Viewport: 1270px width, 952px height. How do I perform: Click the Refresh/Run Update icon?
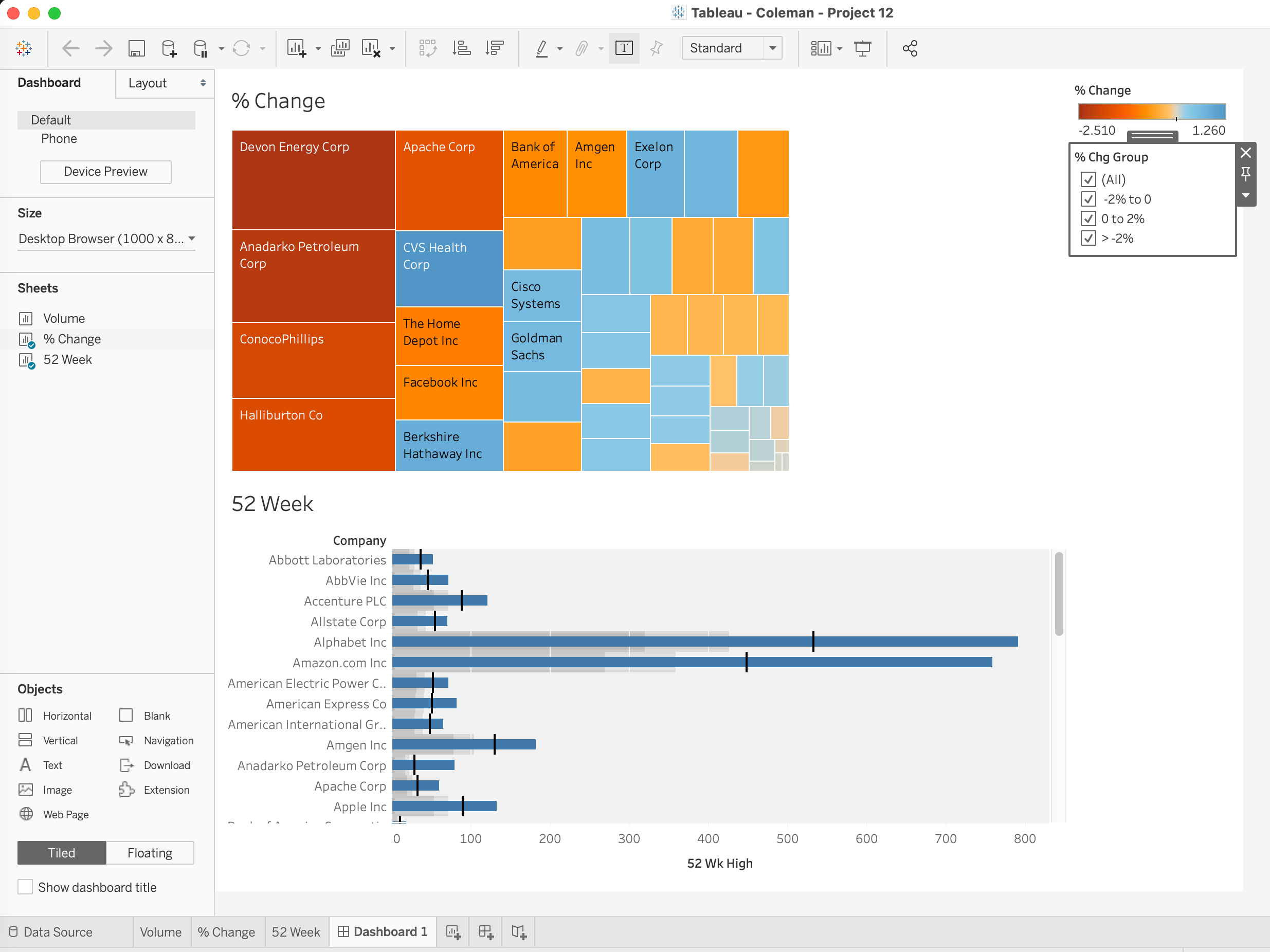[x=242, y=48]
